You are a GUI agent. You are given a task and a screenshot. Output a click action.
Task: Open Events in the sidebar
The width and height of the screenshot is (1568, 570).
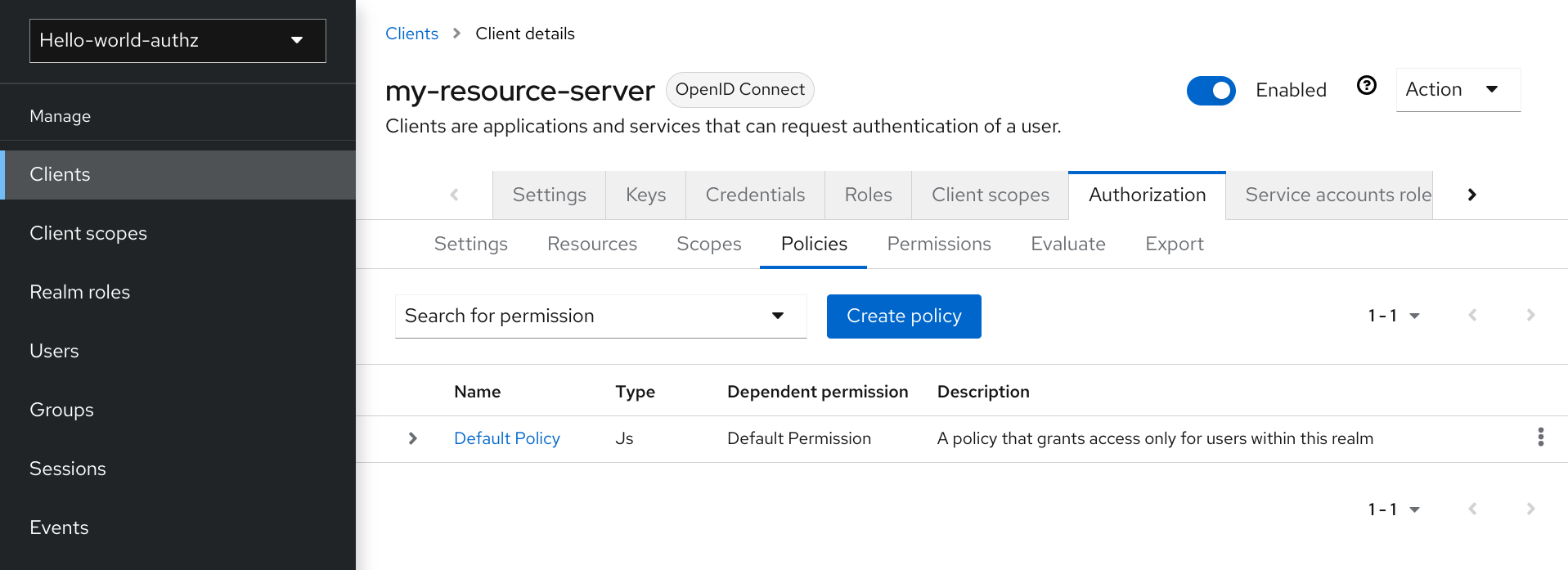(x=177, y=527)
